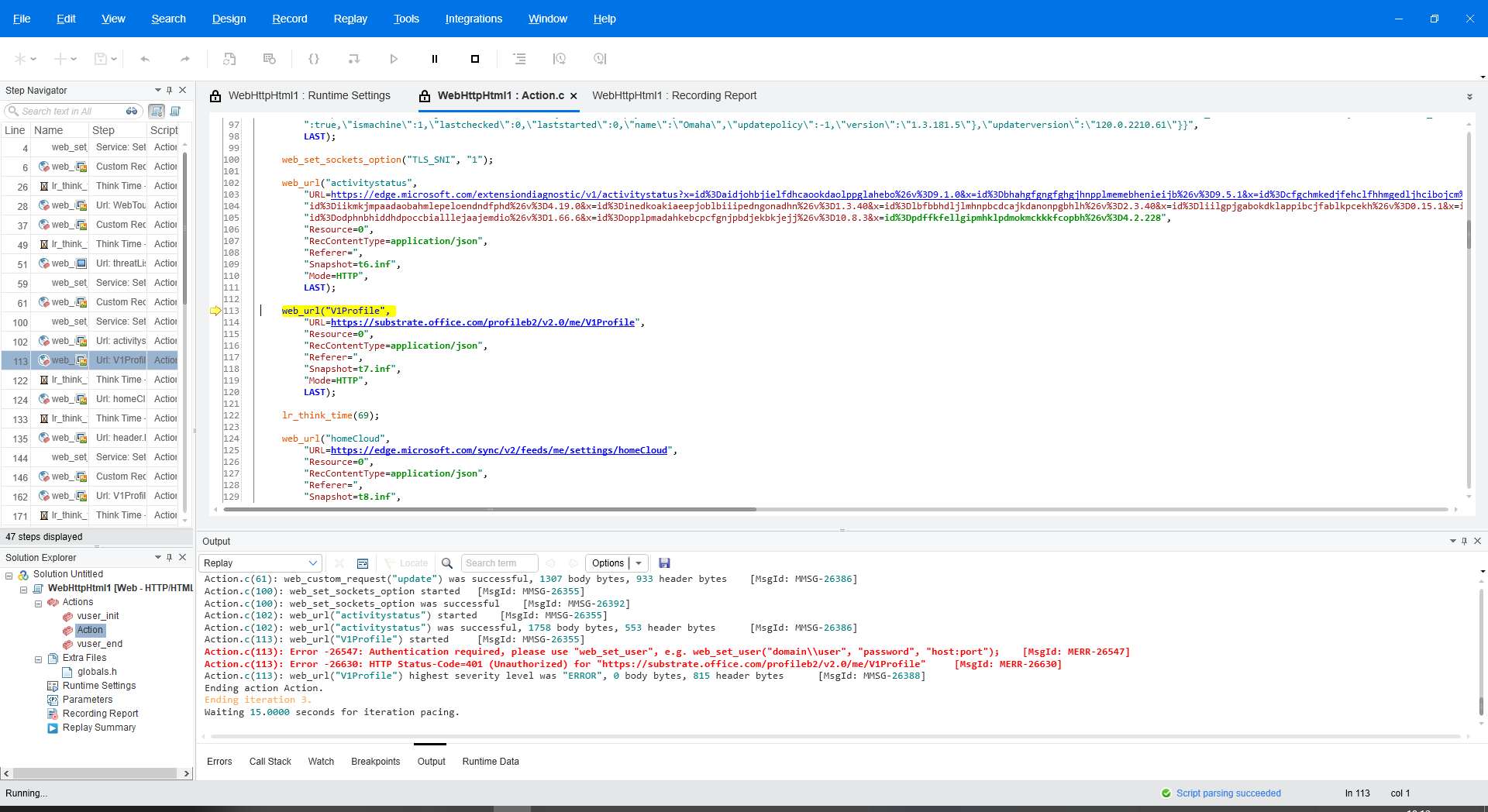This screenshot has height=812, width=1488.
Task: Open the Solution Explorer panel options dropdown arrow
Action: tap(157, 558)
